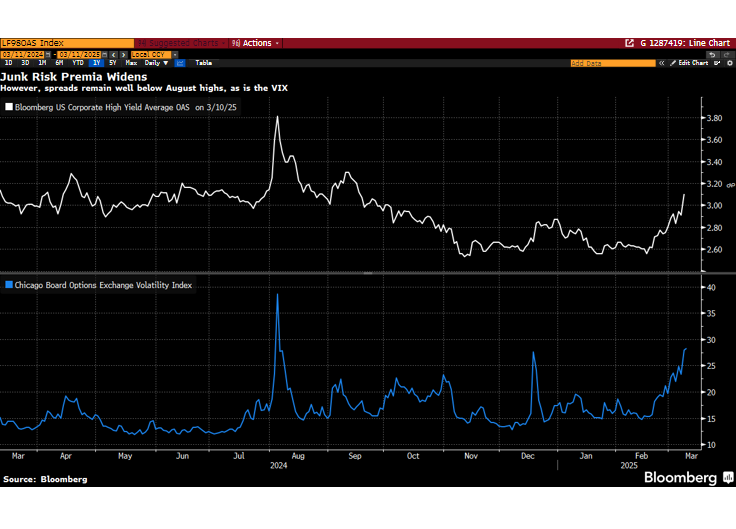Click the Bloomberg logo icon
Screen dimensions: 736x529
click(x=728, y=478)
